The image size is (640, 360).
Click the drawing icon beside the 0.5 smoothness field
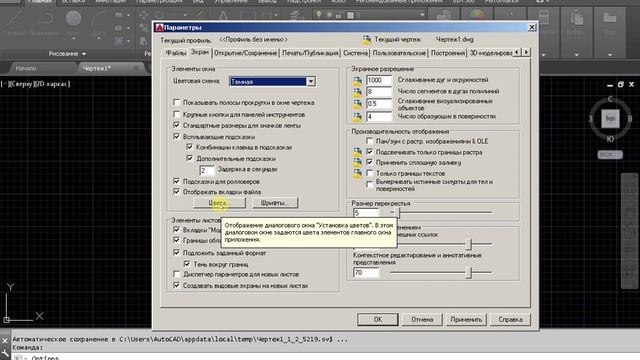[x=357, y=104]
